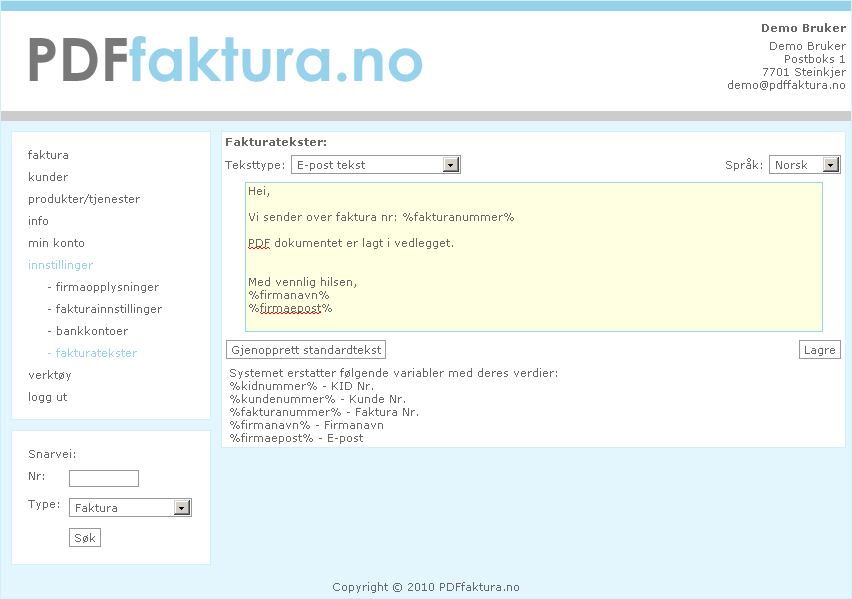Click the '%fakturanummer% - Faktura Nr.' line
This screenshot has height=599, width=852.
324,413
